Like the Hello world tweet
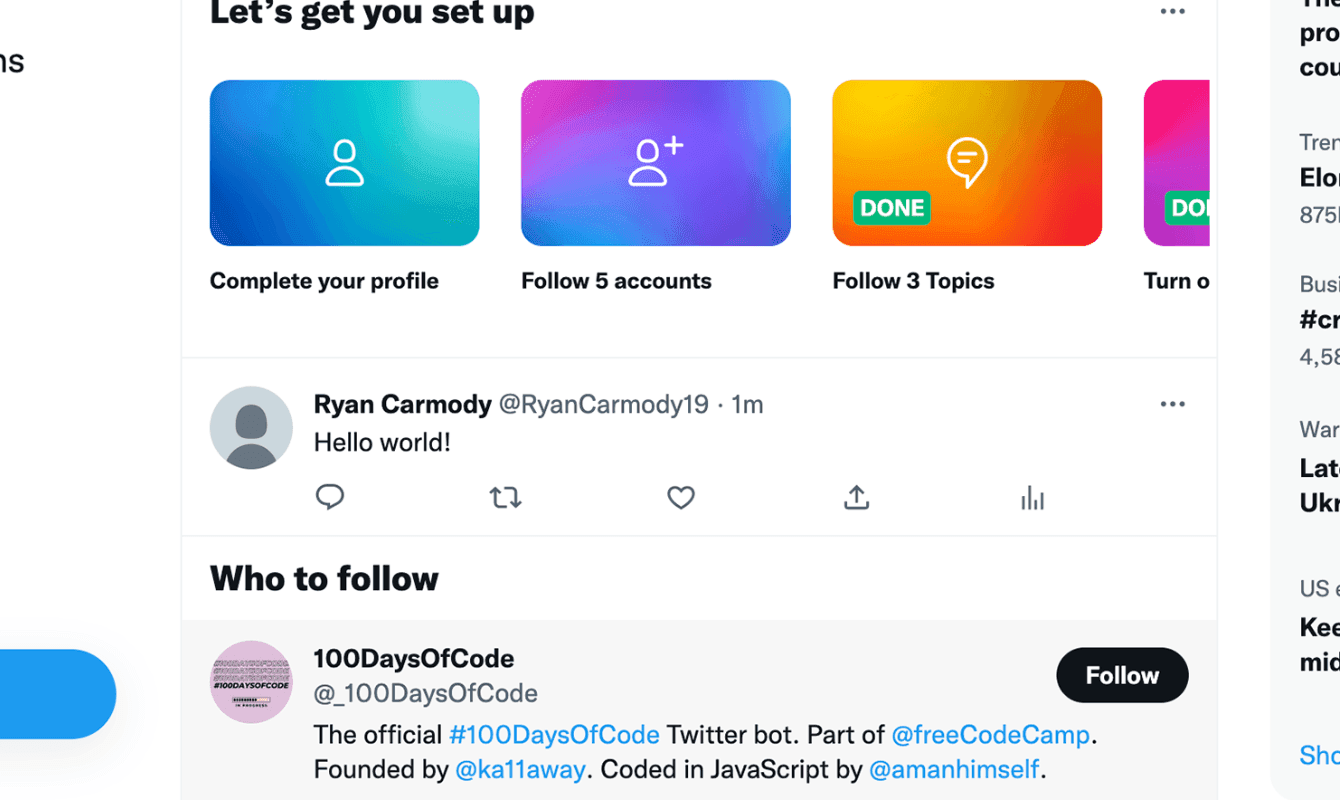Image resolution: width=1340 pixels, height=800 pixels. (681, 497)
